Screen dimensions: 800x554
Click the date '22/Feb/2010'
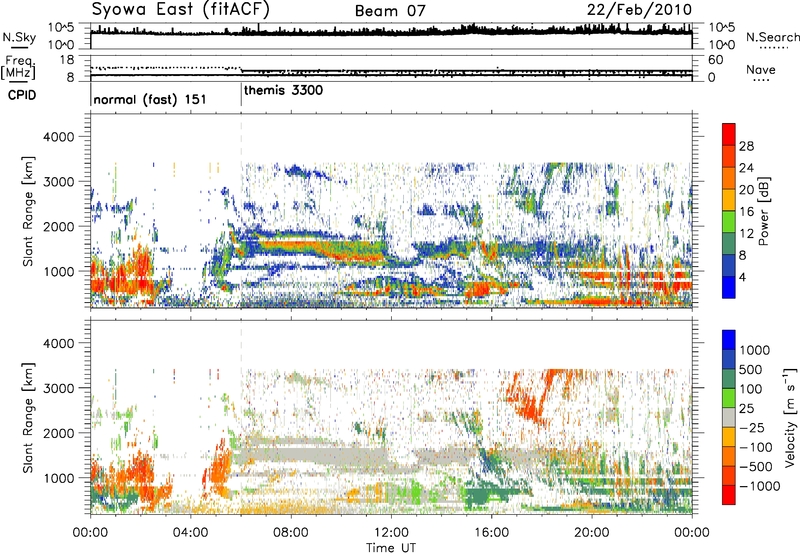click(639, 10)
